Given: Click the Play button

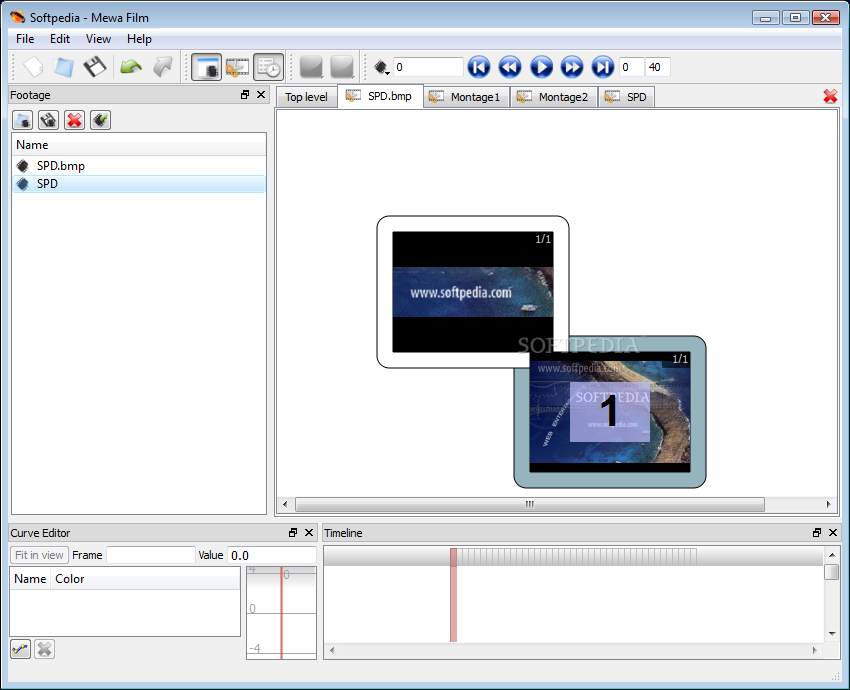Looking at the screenshot, I should 541,67.
